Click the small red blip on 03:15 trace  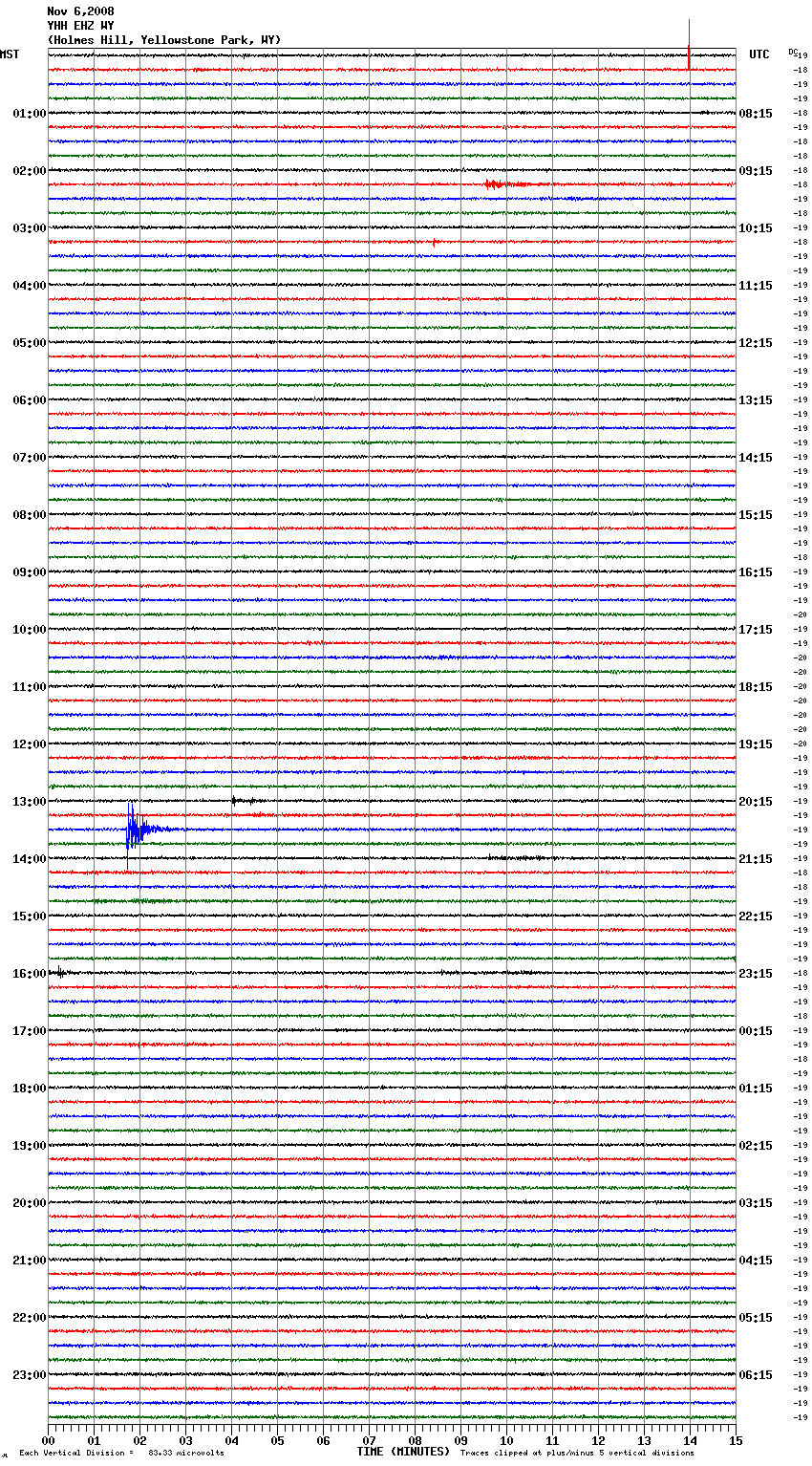click(435, 242)
